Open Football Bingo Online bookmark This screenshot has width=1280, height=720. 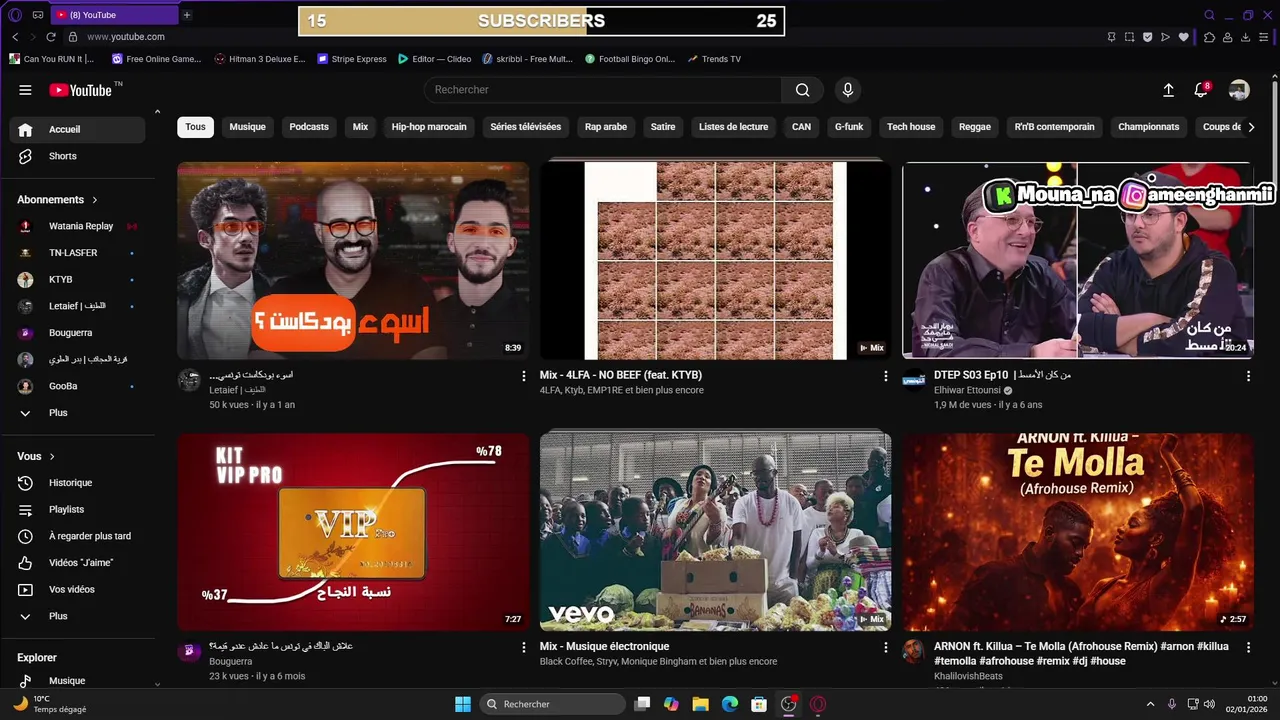coord(630,59)
